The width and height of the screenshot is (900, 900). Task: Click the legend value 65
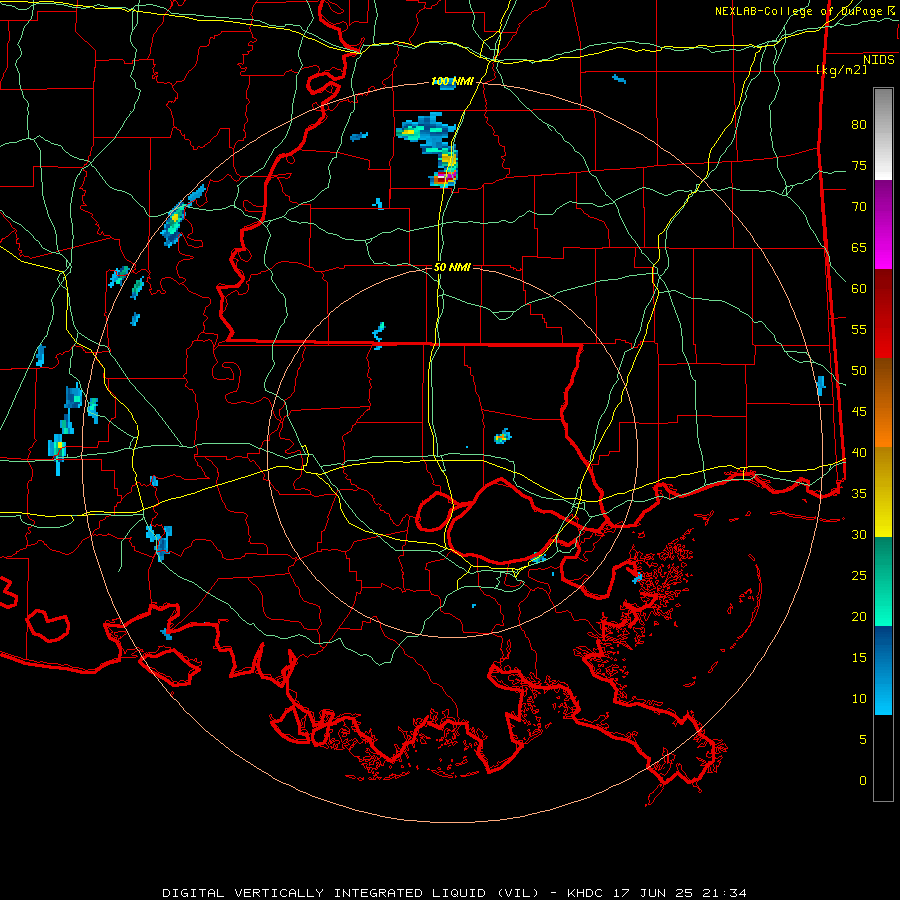859,248
